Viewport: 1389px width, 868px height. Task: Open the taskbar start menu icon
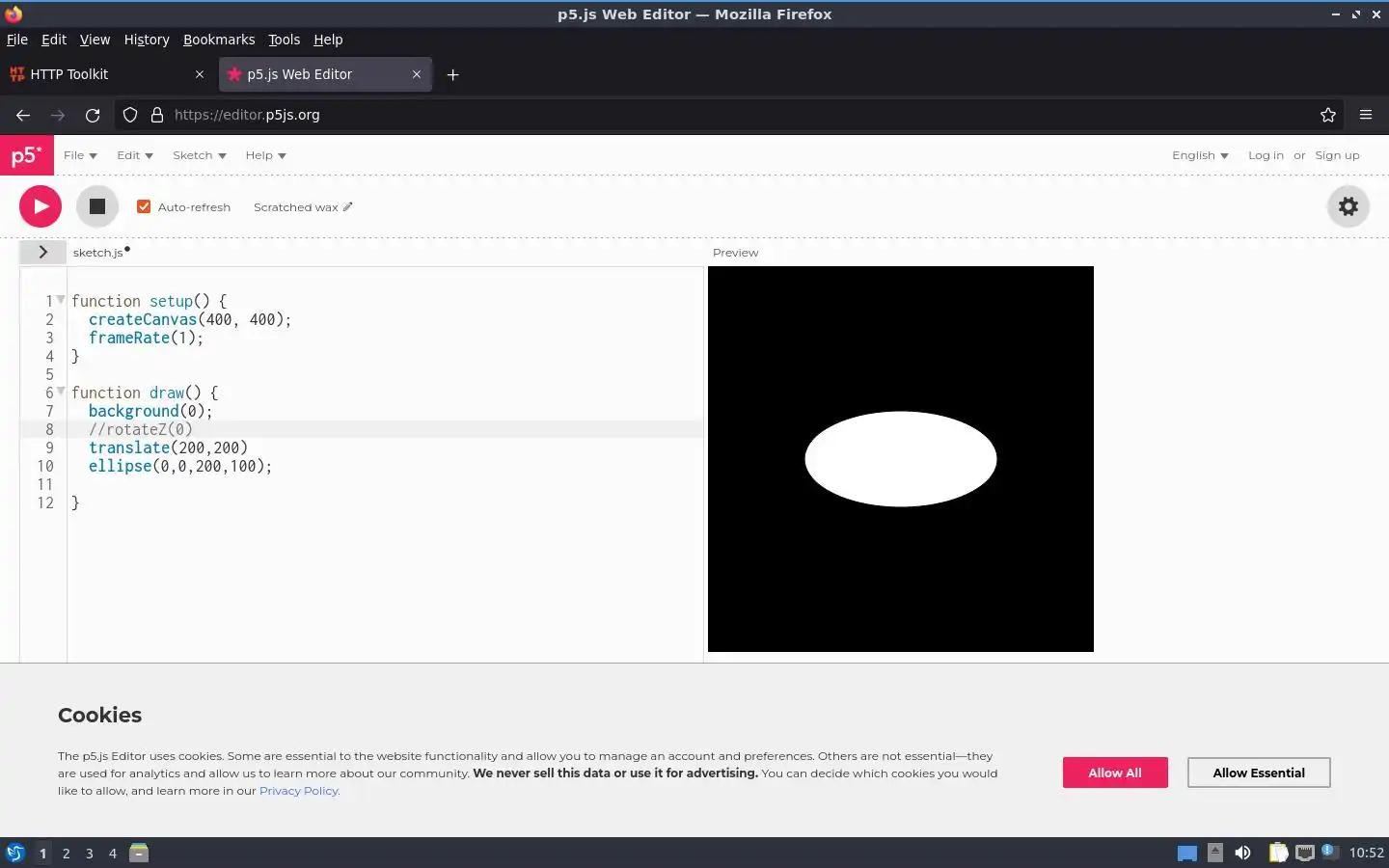14,853
